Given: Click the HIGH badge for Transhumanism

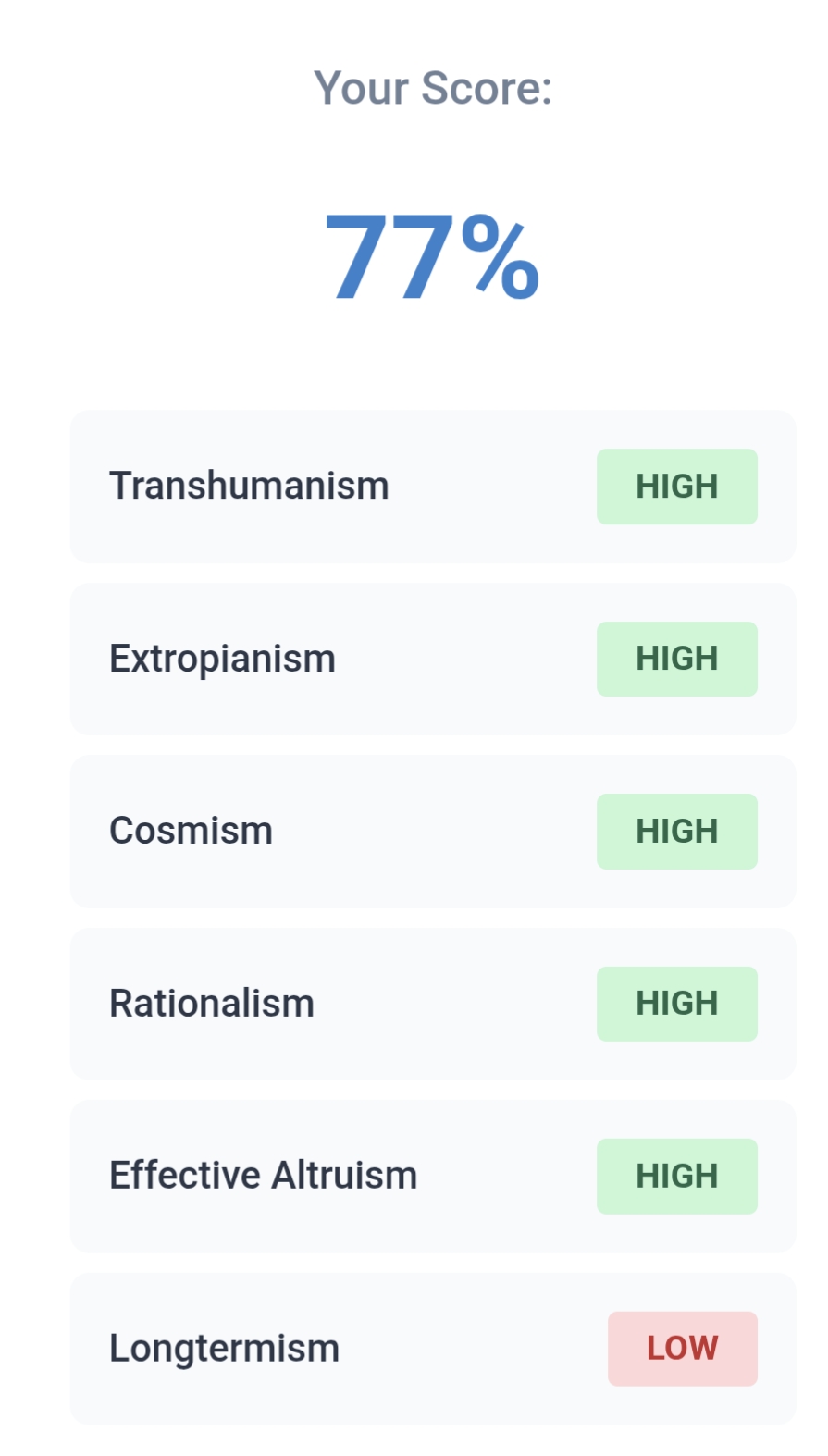Looking at the screenshot, I should point(676,487).
